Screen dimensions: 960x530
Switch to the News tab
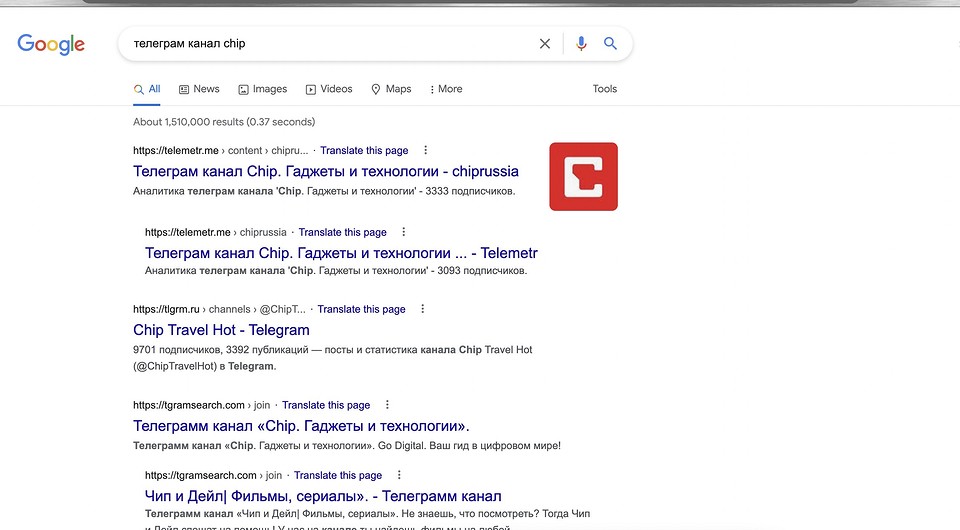click(x=199, y=89)
